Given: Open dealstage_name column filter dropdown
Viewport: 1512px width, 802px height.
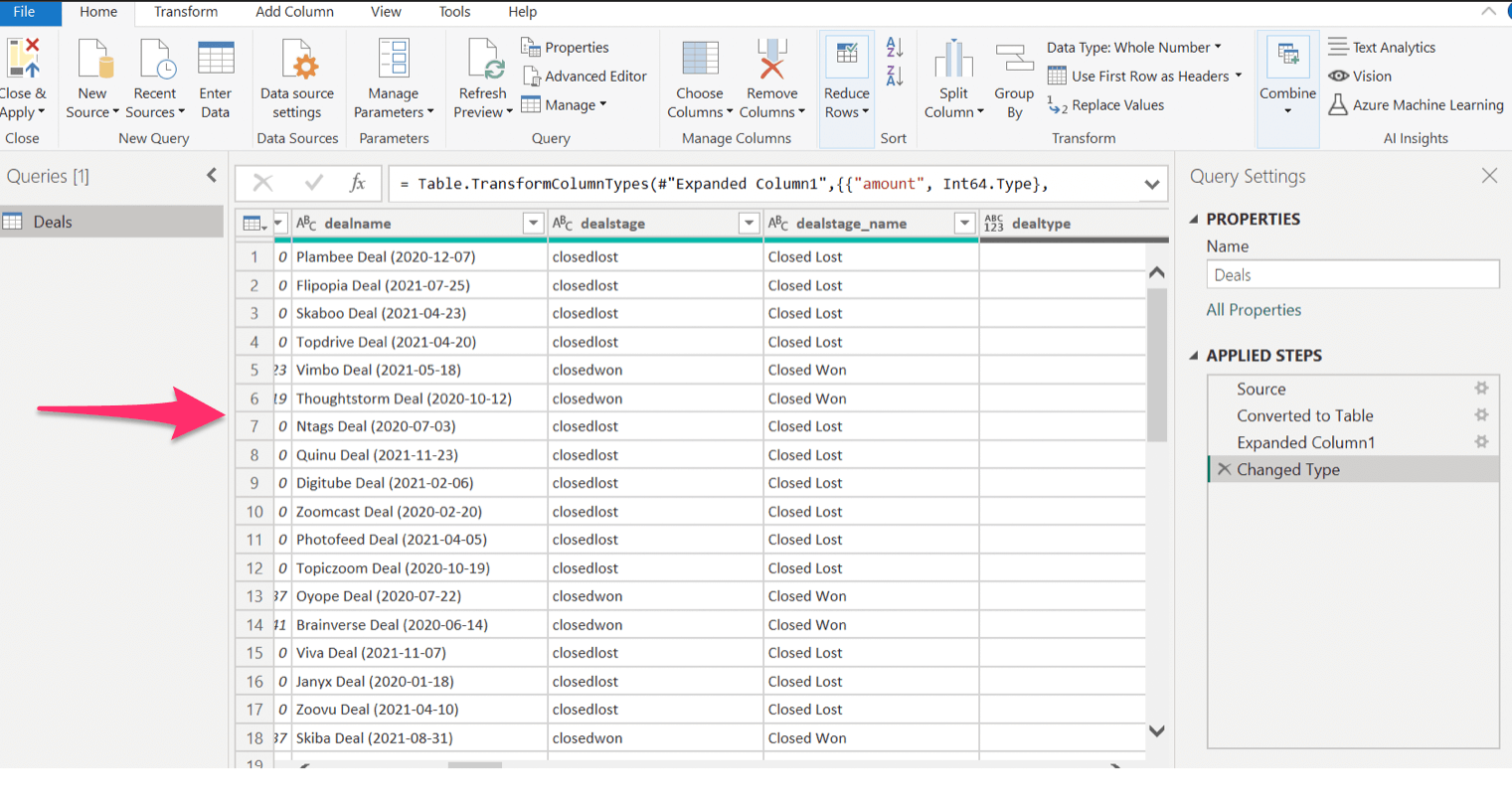Looking at the screenshot, I should pos(964,224).
